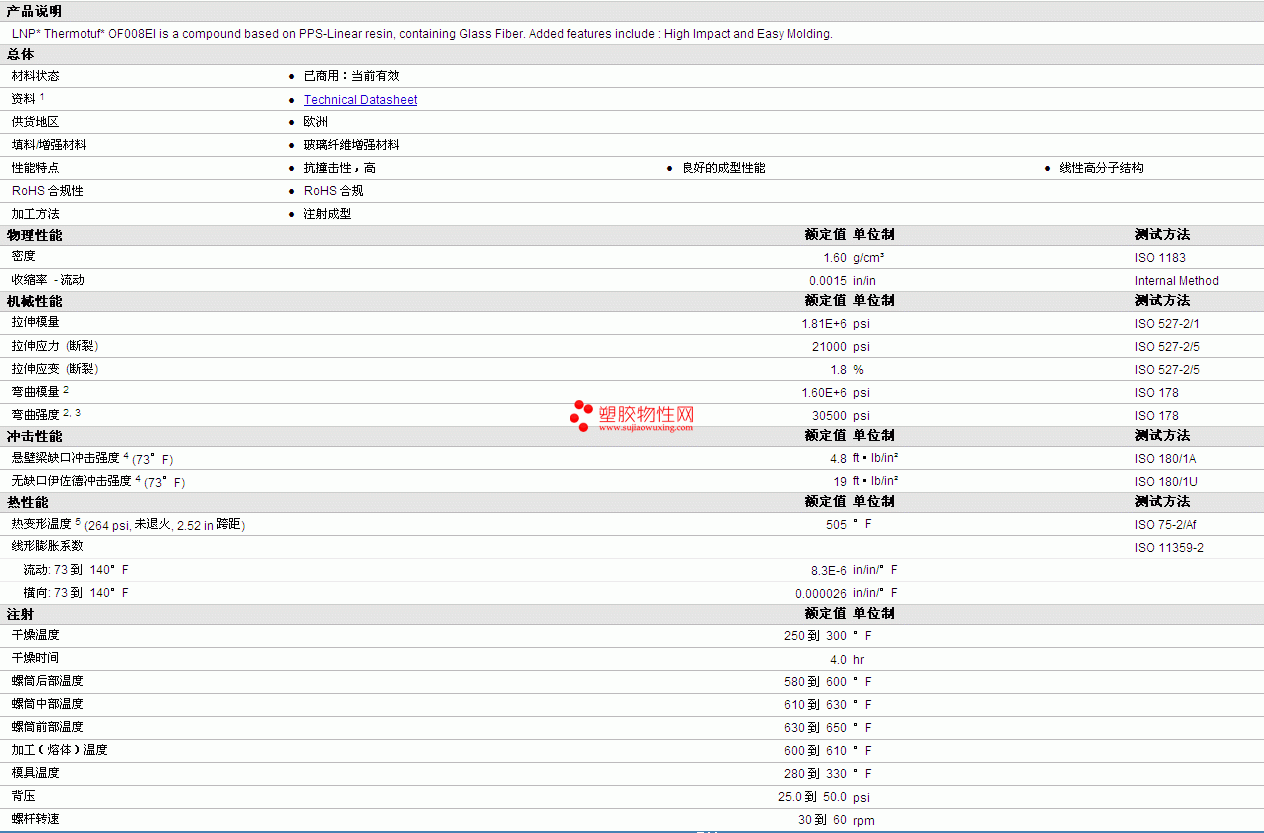
Task: Click the 机械性能 section header
Action: (34, 301)
